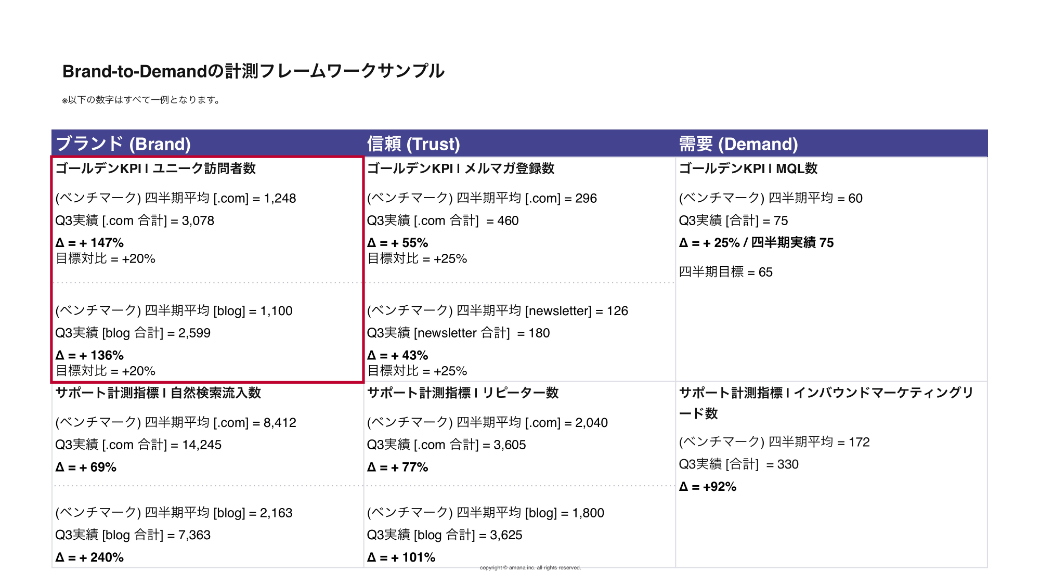
Task: Click the 'Δ = + 136%' value
Action: (90, 356)
